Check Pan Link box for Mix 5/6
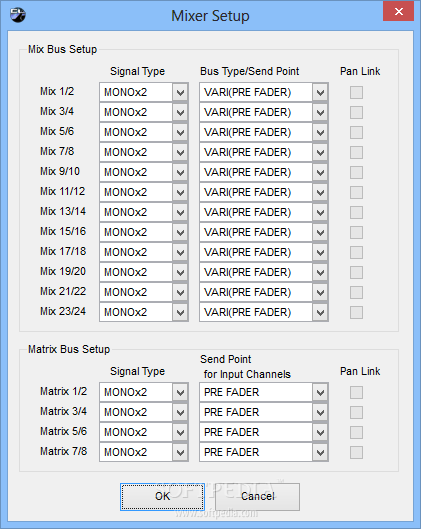 tap(356, 132)
